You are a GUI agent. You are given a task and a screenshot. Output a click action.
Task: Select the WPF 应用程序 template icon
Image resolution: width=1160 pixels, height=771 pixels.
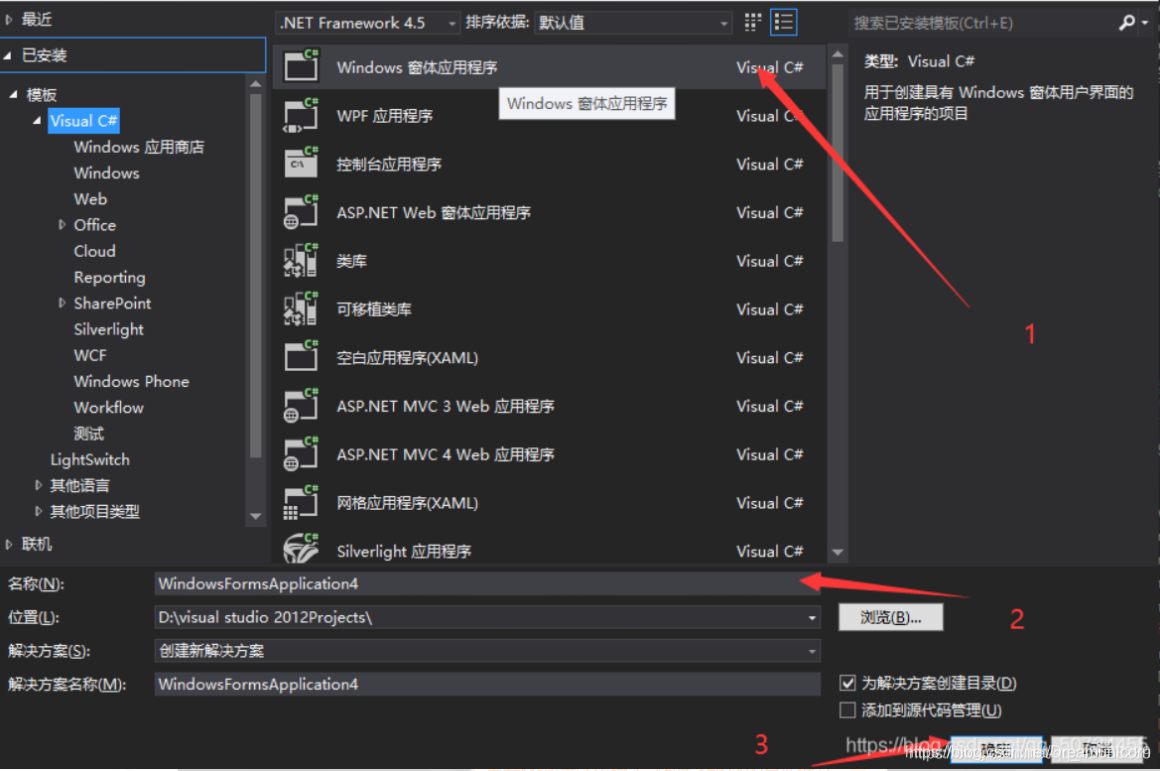pos(301,115)
